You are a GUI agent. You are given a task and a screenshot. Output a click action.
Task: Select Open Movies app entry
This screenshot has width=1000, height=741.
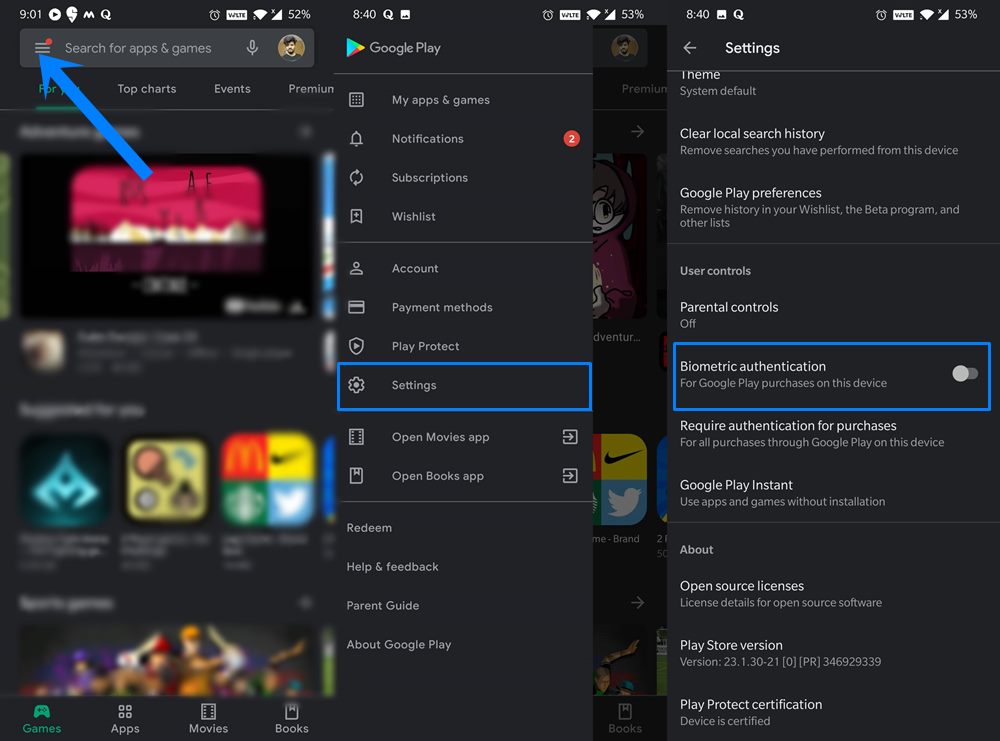pyautogui.click(x=465, y=437)
